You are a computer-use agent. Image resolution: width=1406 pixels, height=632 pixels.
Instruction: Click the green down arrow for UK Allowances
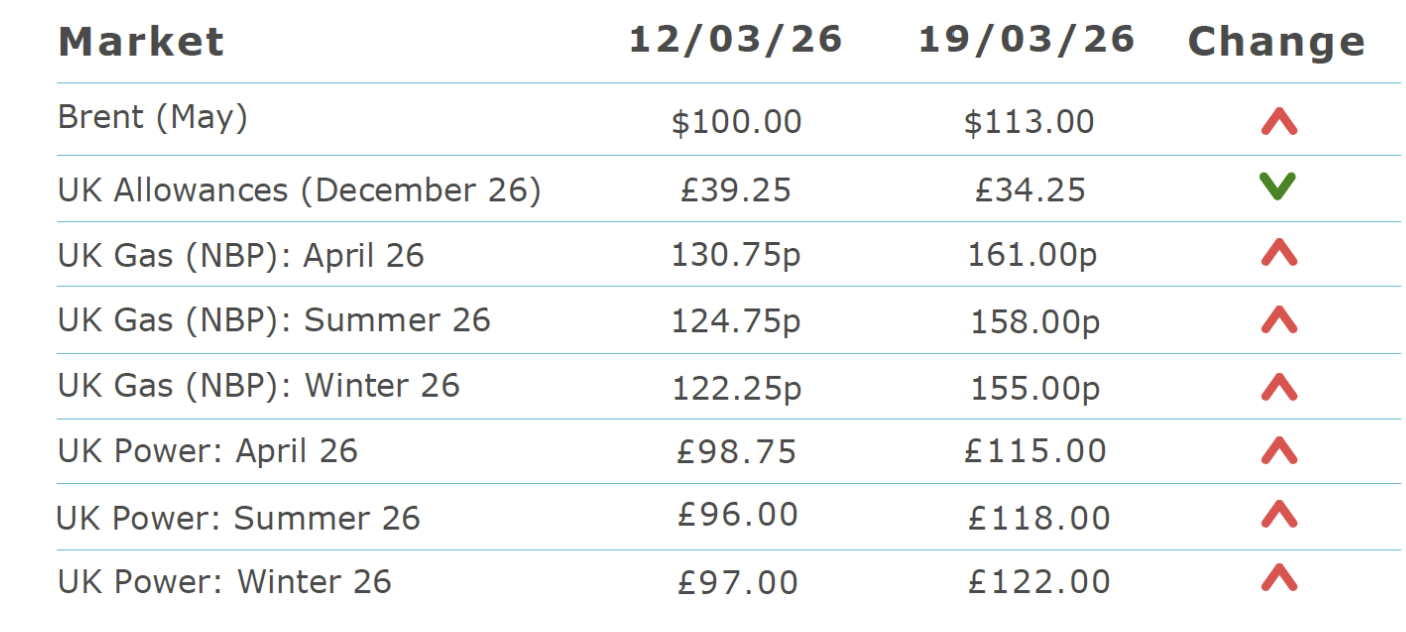pos(1278,186)
